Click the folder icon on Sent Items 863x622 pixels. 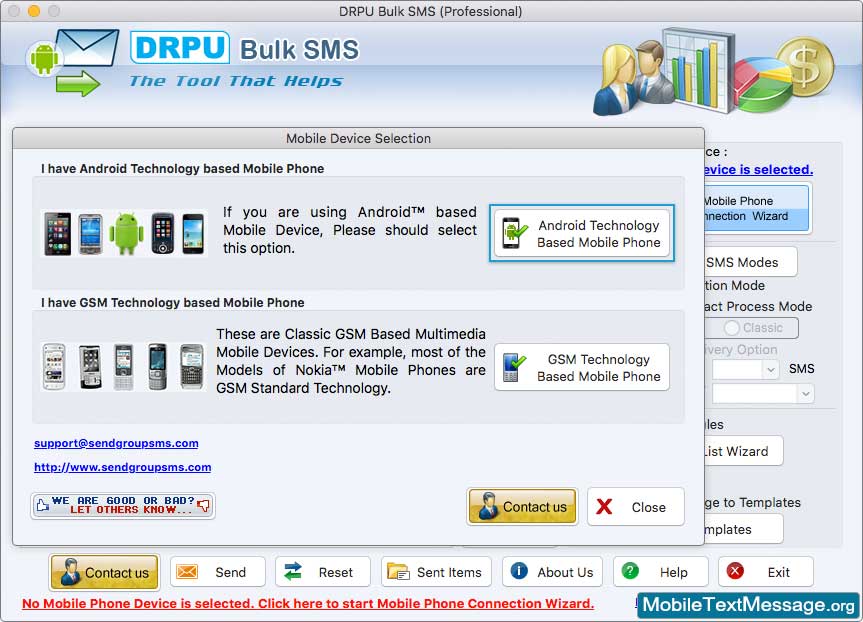click(398, 571)
